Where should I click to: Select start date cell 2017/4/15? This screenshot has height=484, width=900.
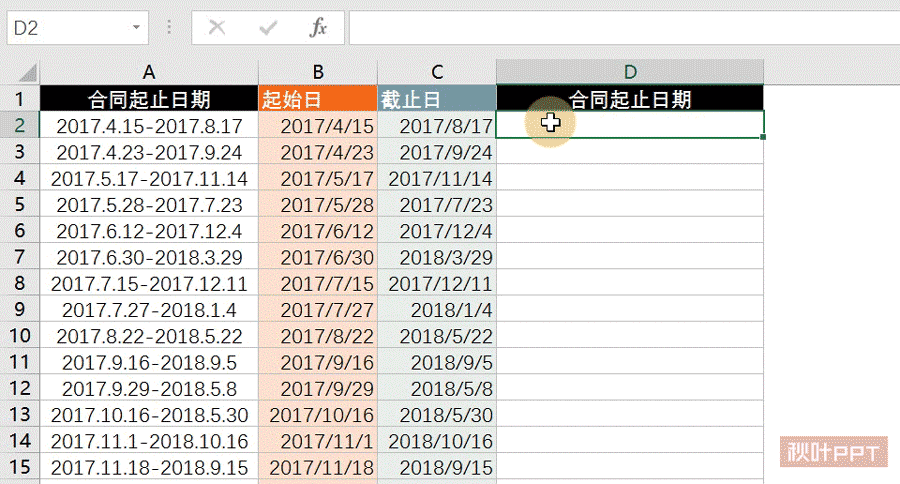click(318, 125)
